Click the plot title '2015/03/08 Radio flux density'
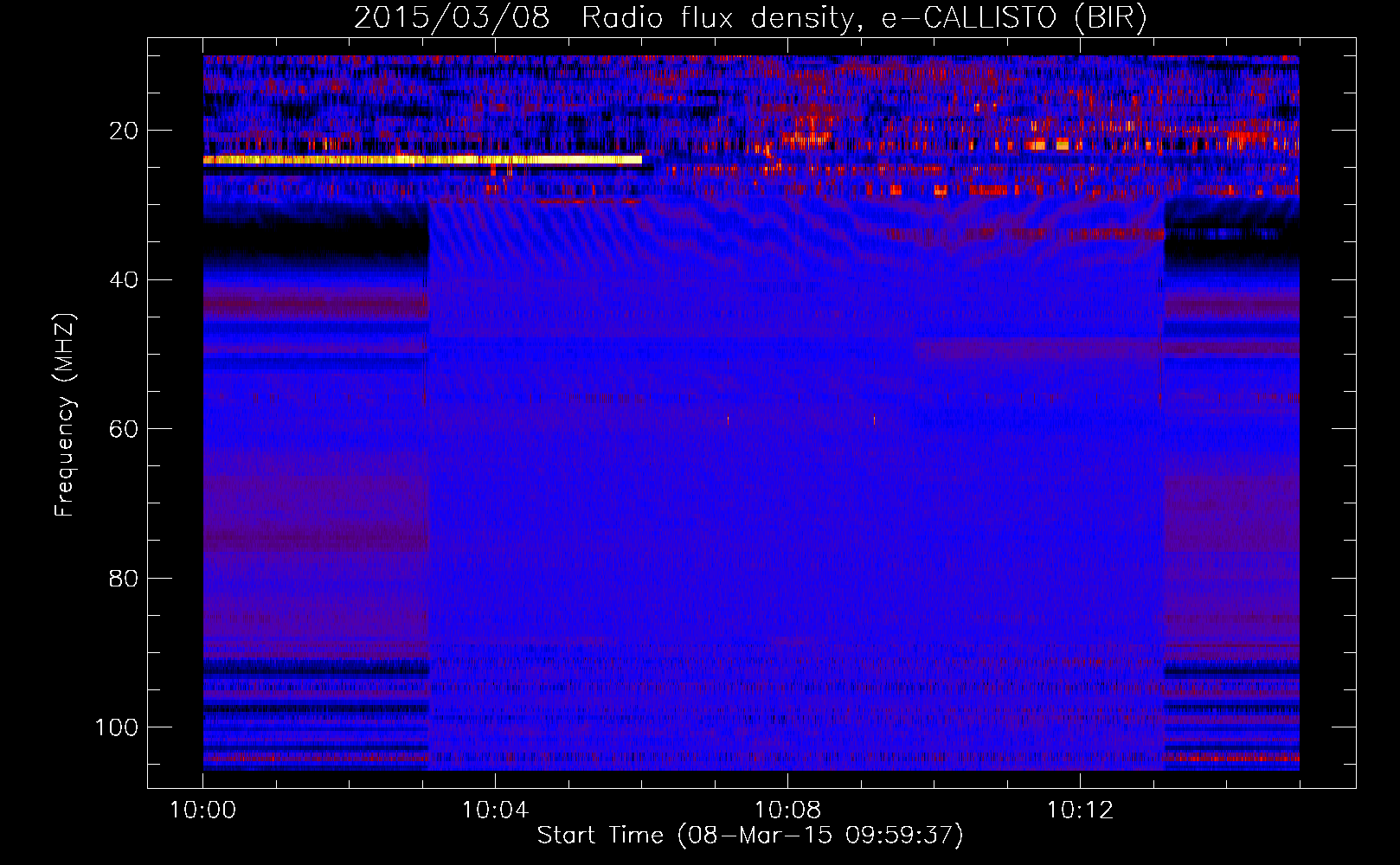 pyautogui.click(x=750, y=18)
